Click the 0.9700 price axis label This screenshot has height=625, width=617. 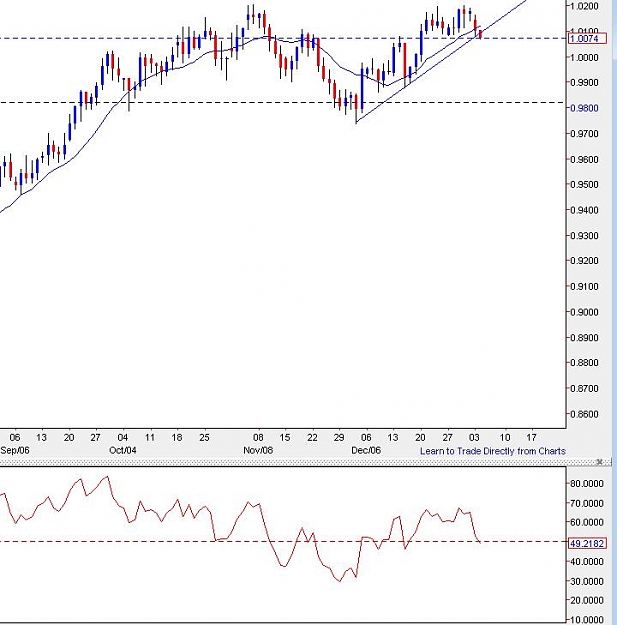tap(584, 134)
